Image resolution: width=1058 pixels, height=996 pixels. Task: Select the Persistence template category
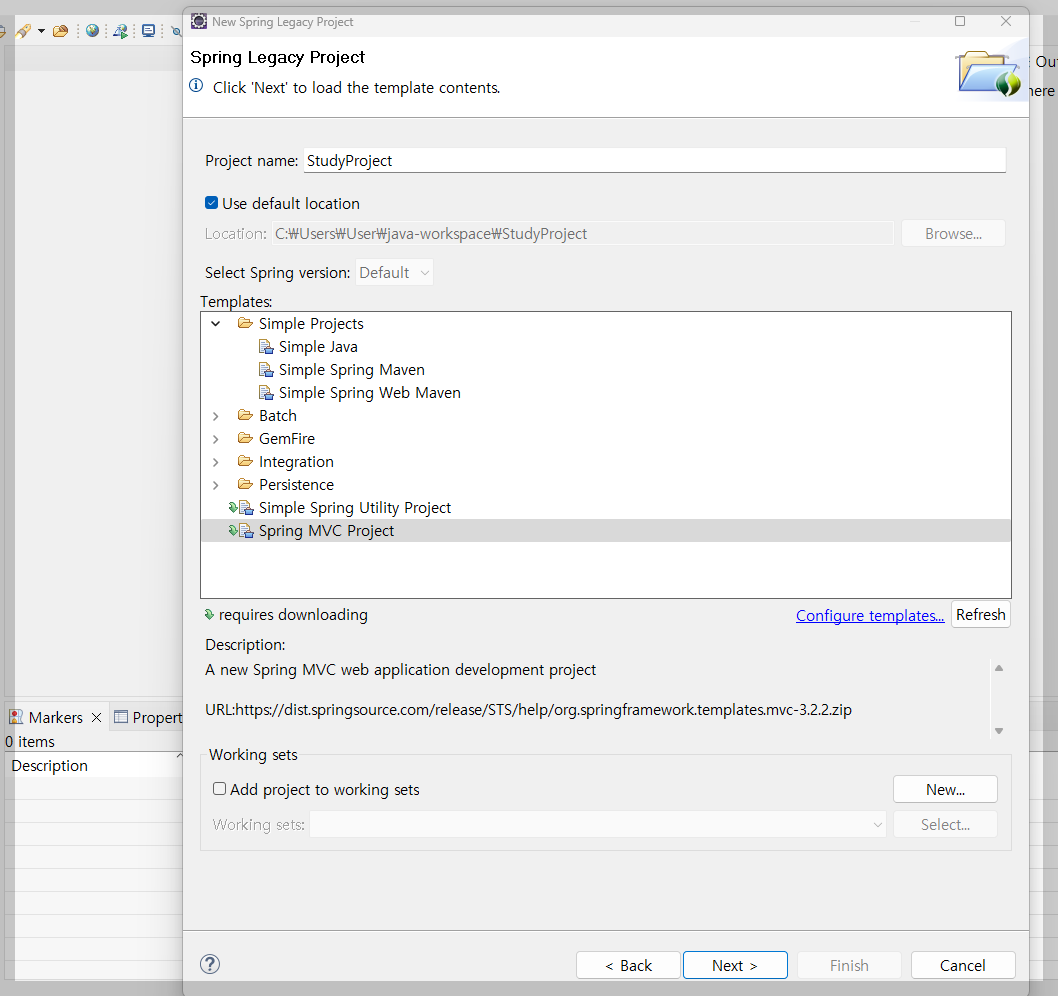click(296, 485)
